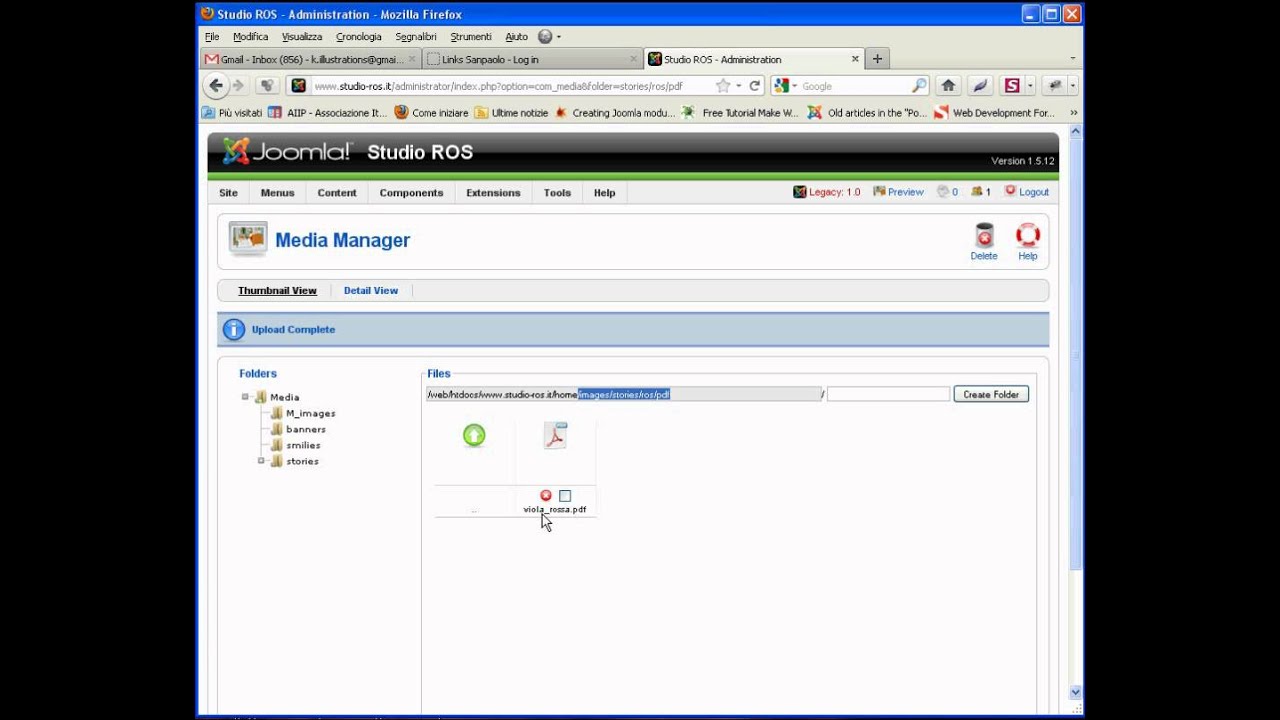Image resolution: width=1280 pixels, height=720 pixels.
Task: Click the new folder name input field
Action: click(x=888, y=394)
